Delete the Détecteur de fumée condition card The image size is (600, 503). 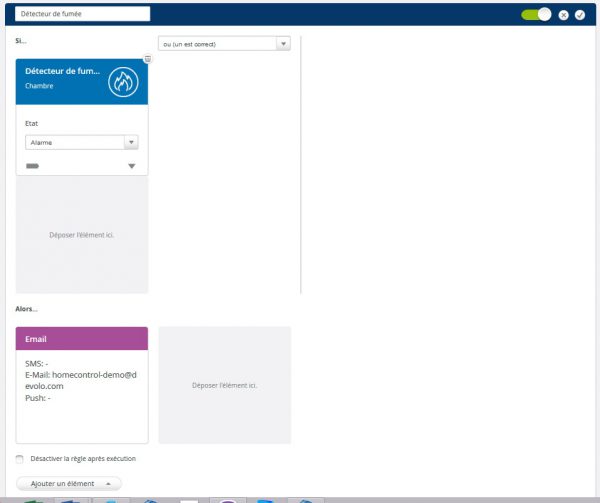coord(147,59)
